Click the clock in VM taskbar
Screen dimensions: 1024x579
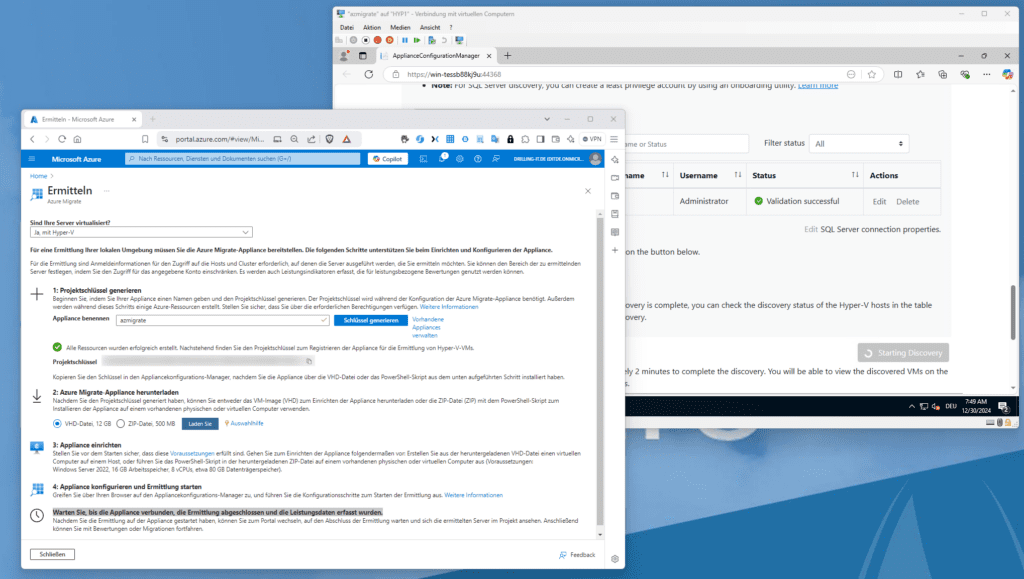(976, 406)
